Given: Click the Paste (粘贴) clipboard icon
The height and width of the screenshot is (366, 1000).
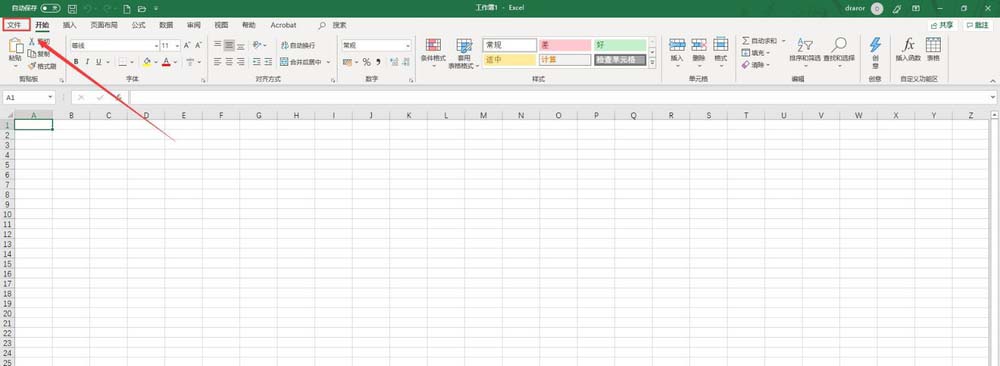Looking at the screenshot, I should click(x=15, y=46).
